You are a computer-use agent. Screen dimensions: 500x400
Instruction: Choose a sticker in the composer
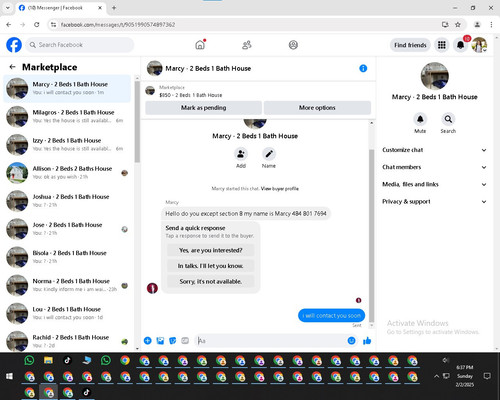(173, 341)
